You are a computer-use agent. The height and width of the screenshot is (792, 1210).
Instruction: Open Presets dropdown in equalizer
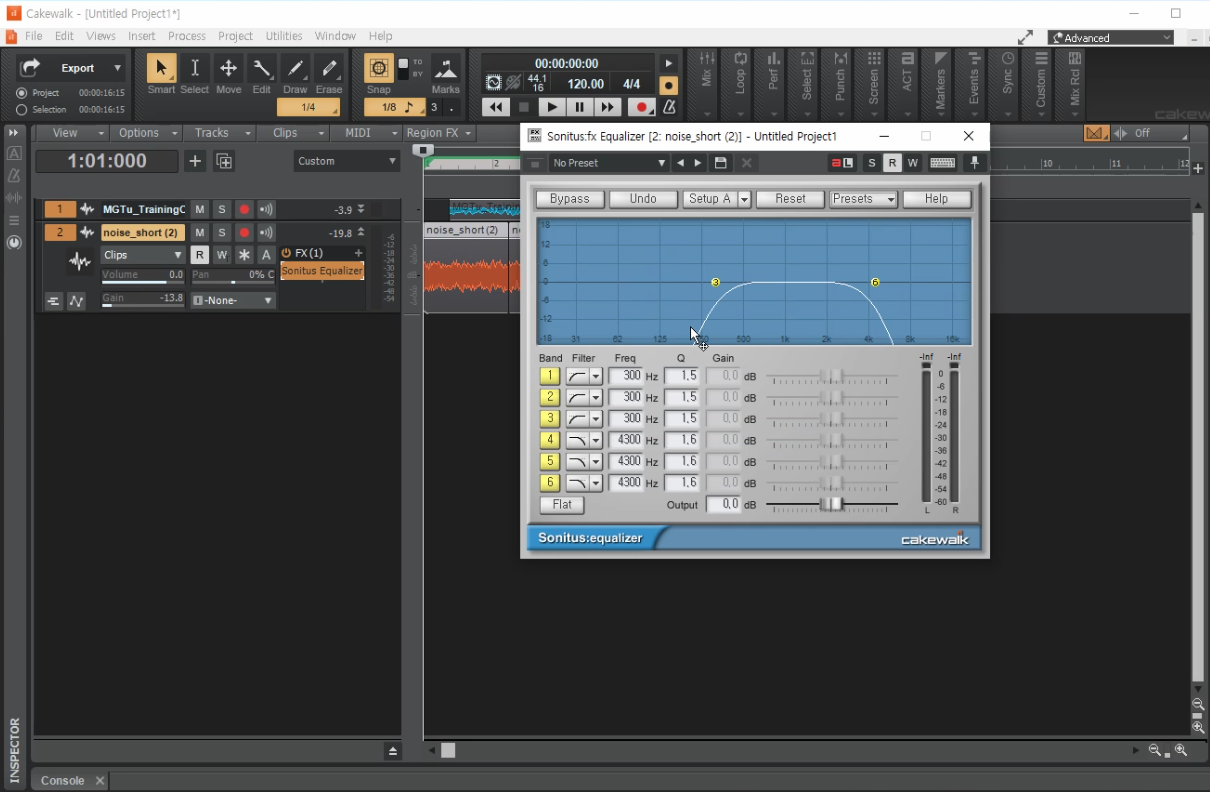[863, 199]
